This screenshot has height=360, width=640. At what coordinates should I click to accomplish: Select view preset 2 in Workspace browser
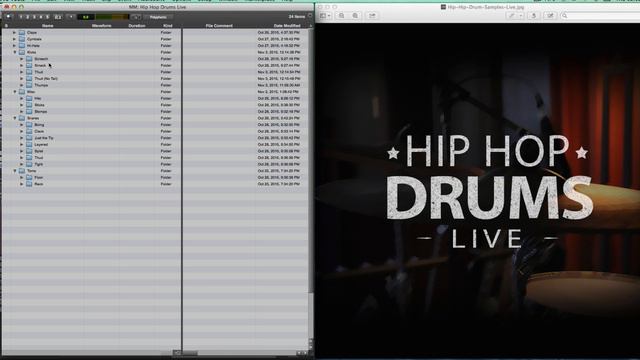(x=27, y=17)
